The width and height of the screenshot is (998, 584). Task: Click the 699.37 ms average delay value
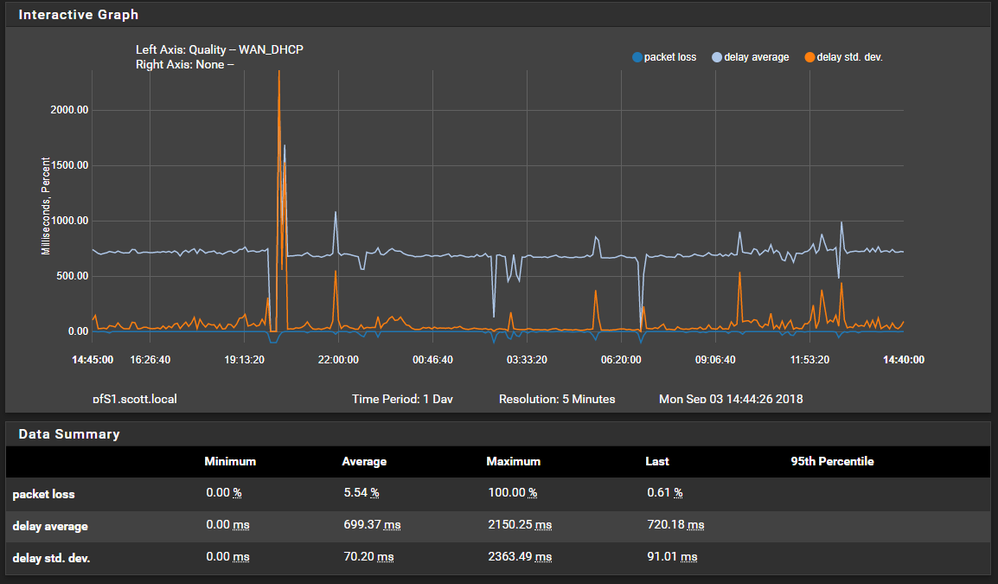point(371,525)
